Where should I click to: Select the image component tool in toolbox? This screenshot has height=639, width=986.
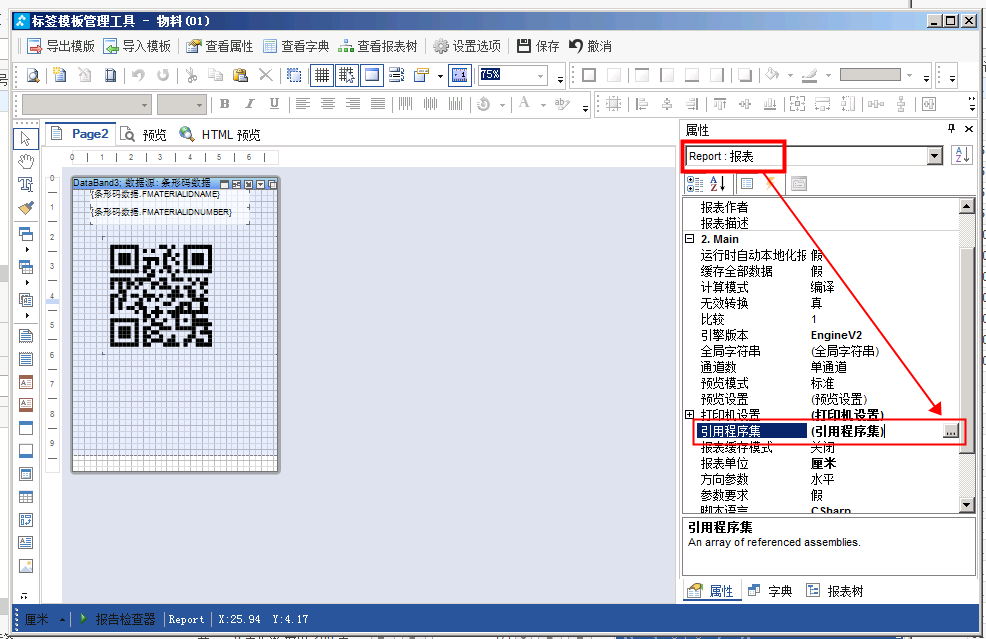(26, 566)
